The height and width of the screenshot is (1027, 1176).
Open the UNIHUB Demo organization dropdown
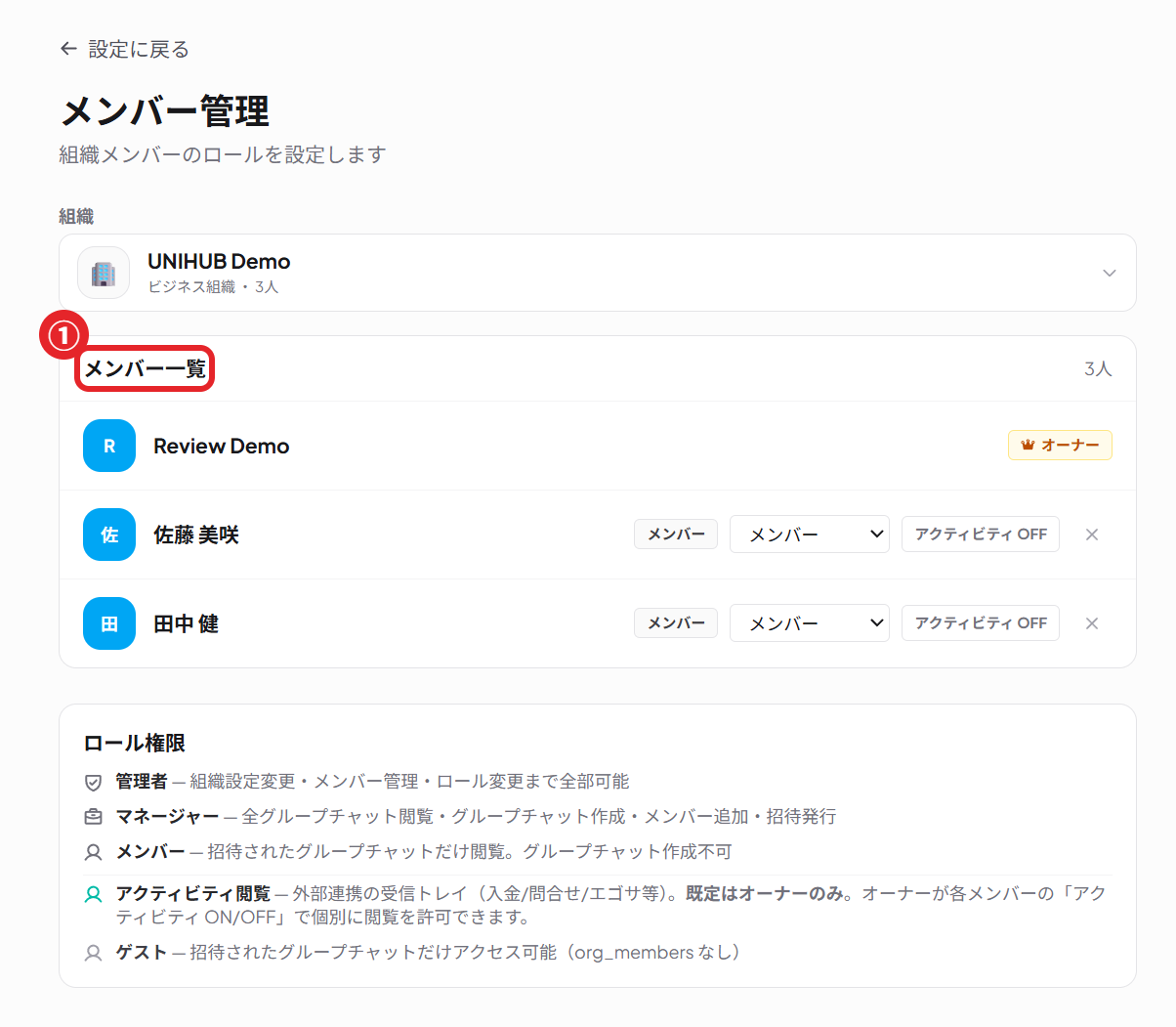point(597,273)
